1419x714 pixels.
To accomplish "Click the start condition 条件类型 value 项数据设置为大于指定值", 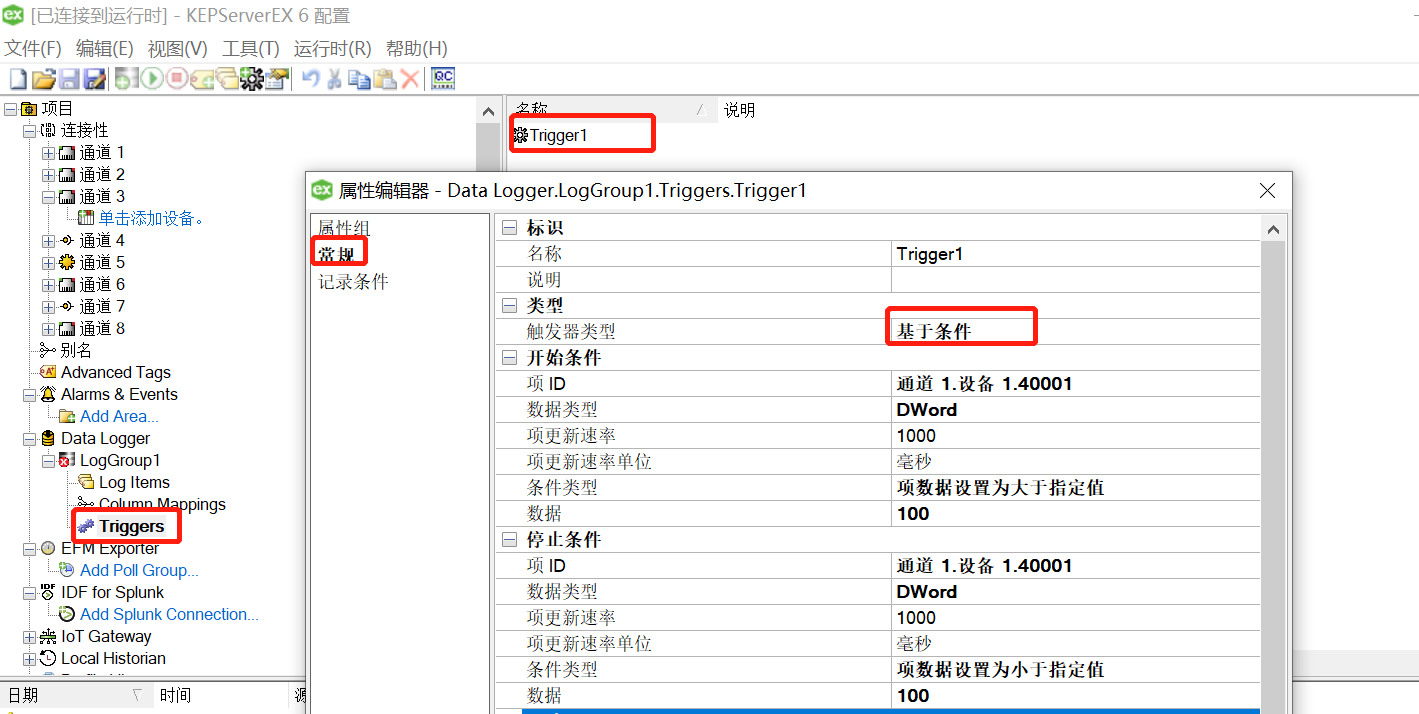I will (1075, 488).
